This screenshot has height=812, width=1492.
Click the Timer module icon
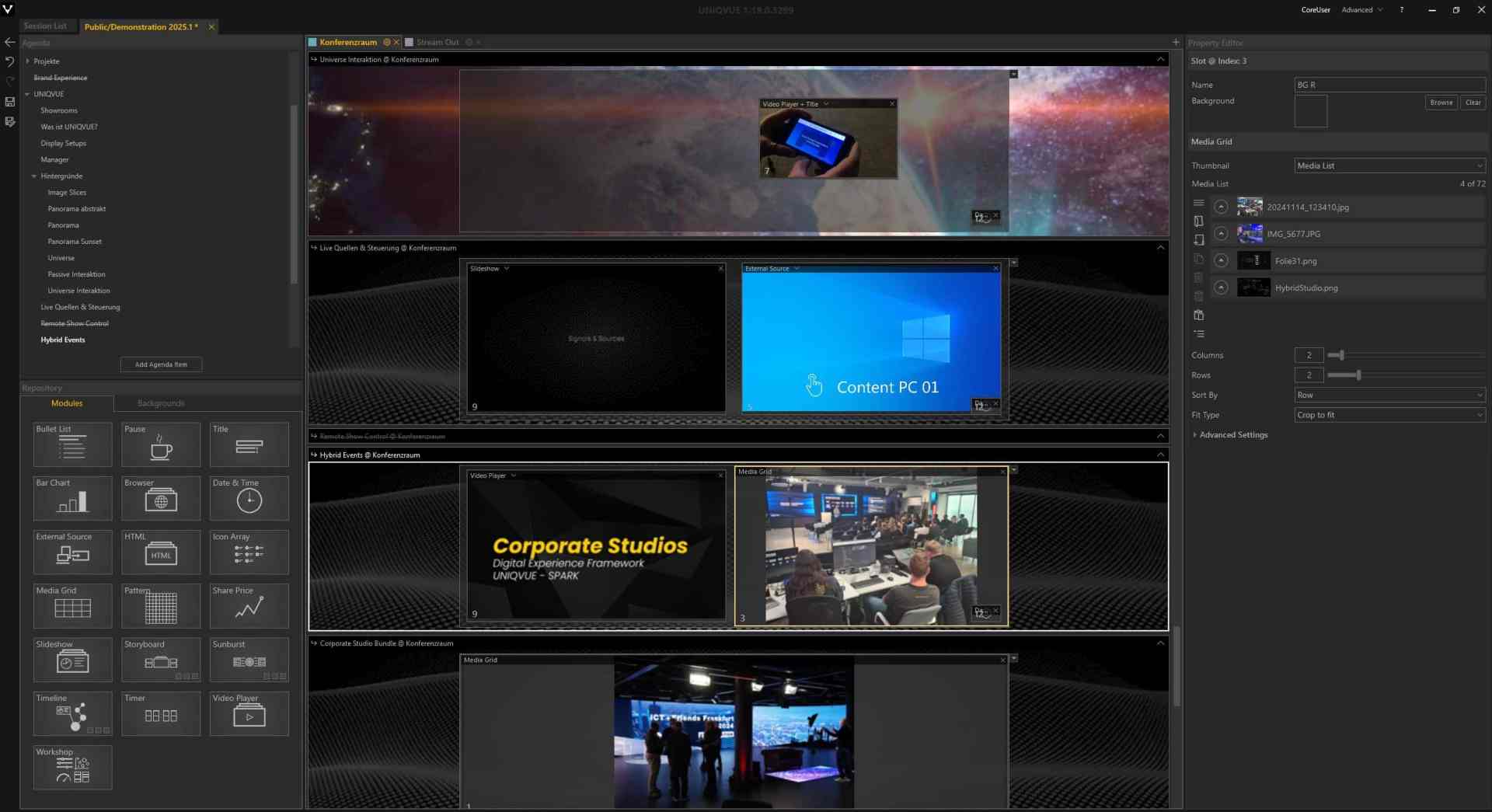pos(161,713)
